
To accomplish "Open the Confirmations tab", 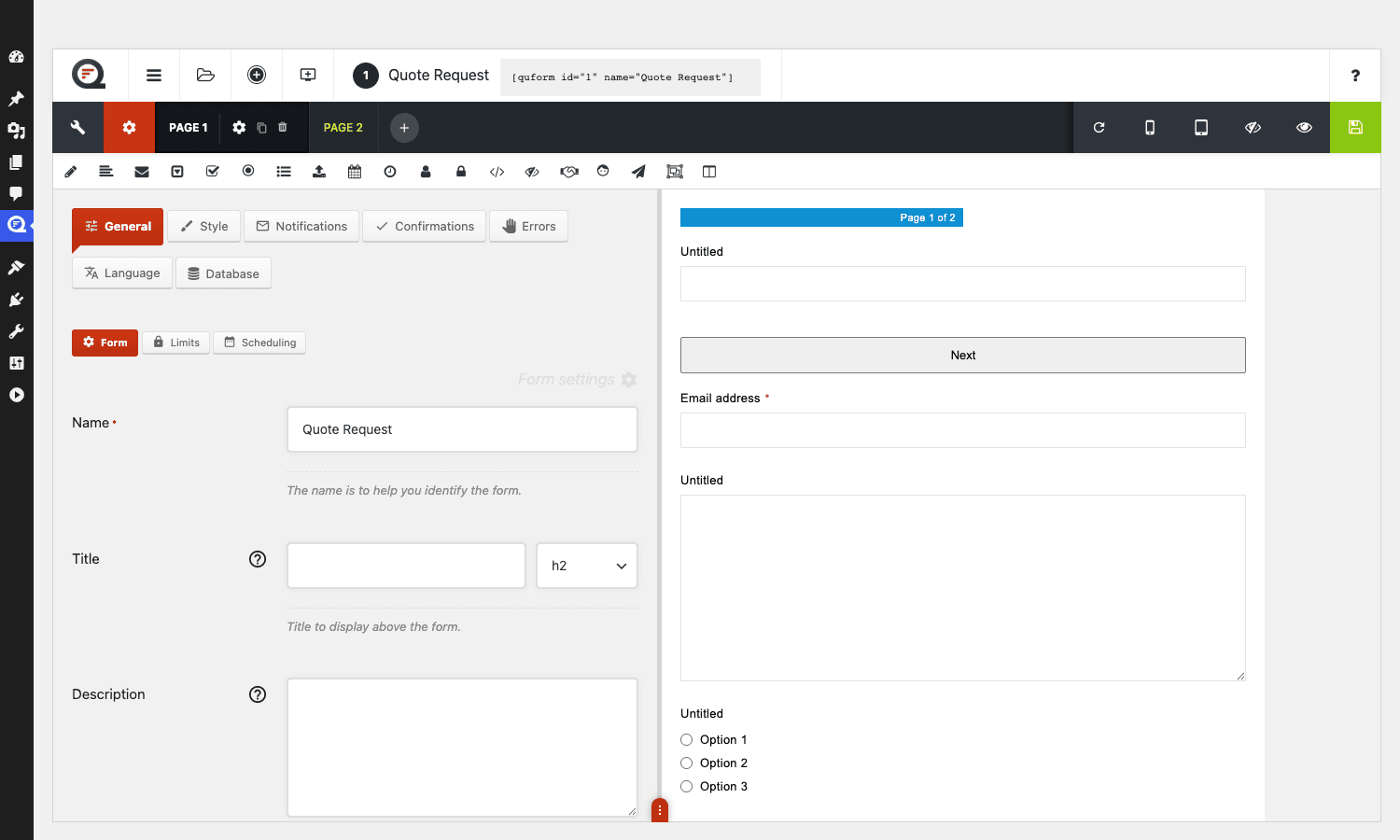I will pos(425,227).
